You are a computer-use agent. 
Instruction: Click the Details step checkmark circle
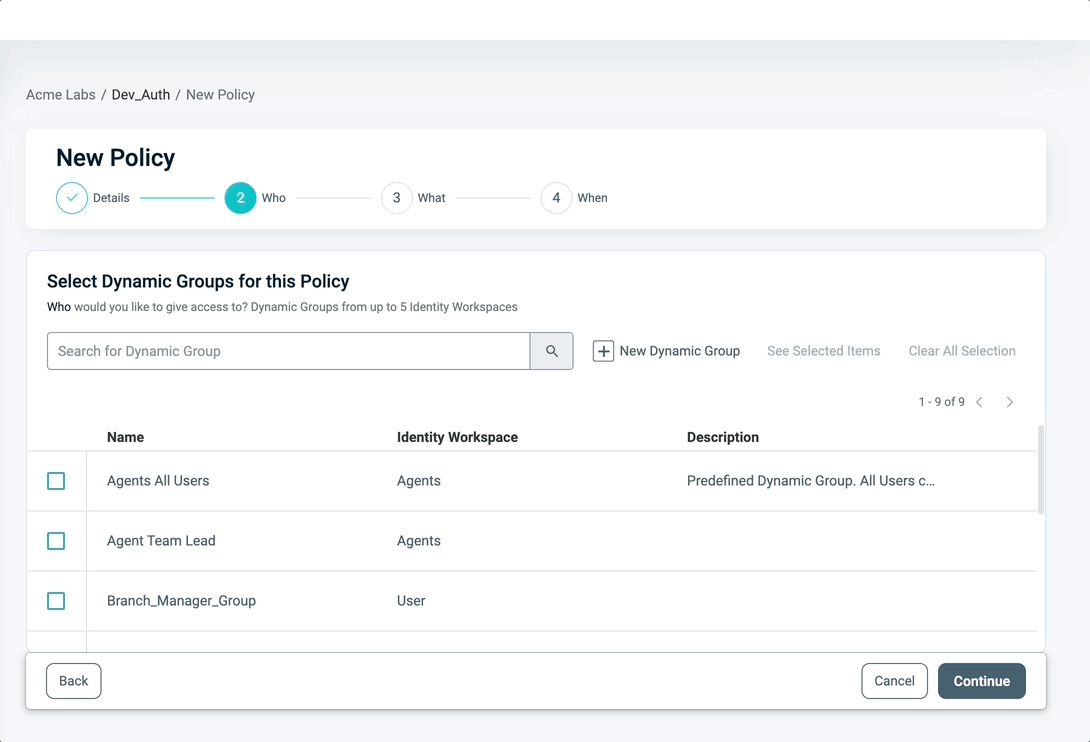click(72, 198)
